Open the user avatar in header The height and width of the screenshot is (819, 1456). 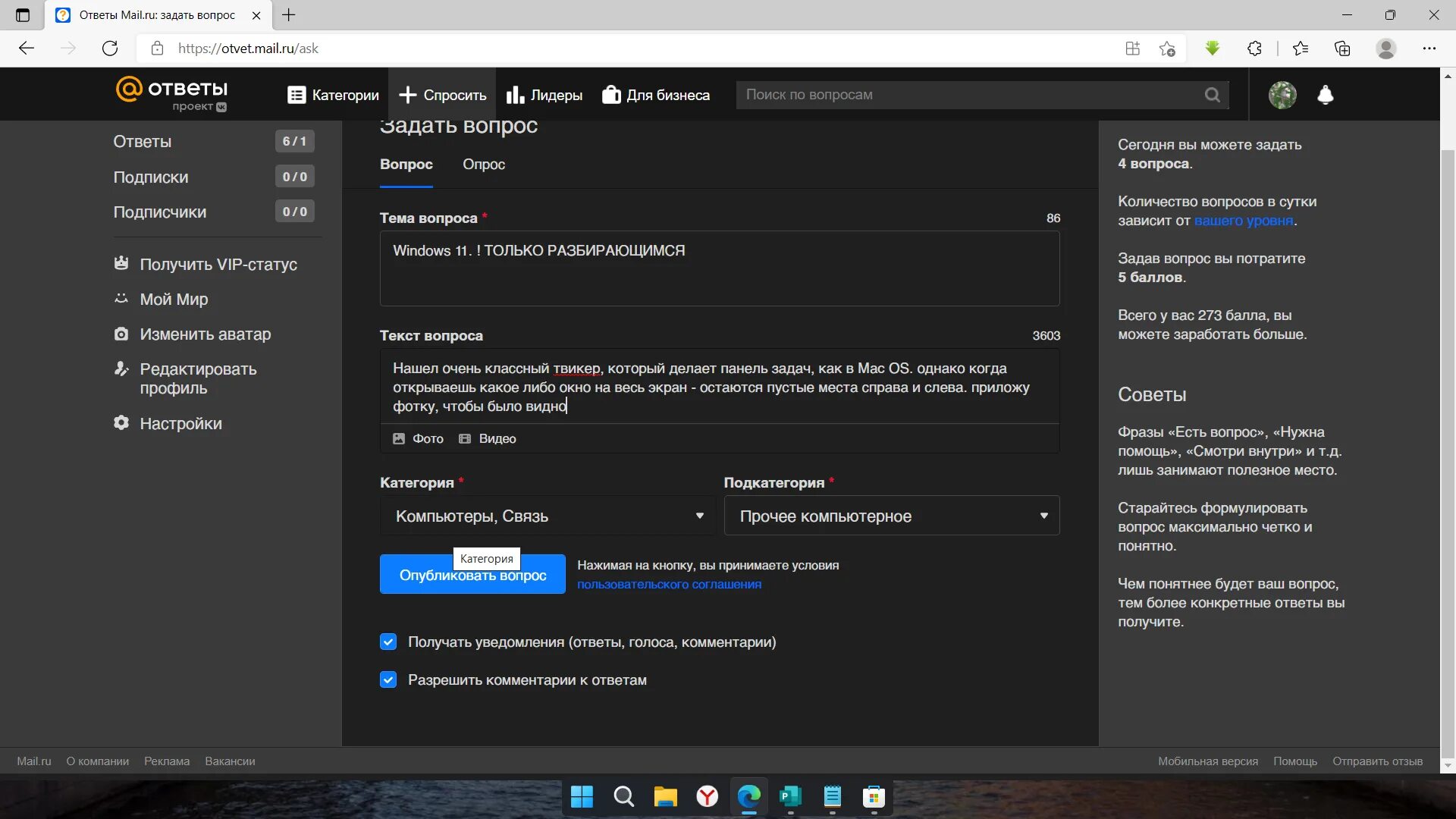1282,95
